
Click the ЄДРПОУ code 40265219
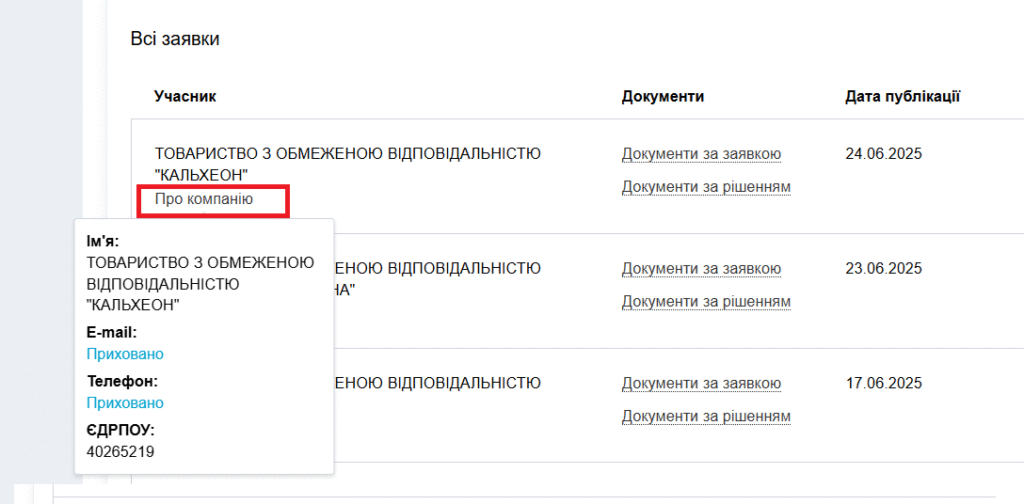pyautogui.click(x=120, y=452)
